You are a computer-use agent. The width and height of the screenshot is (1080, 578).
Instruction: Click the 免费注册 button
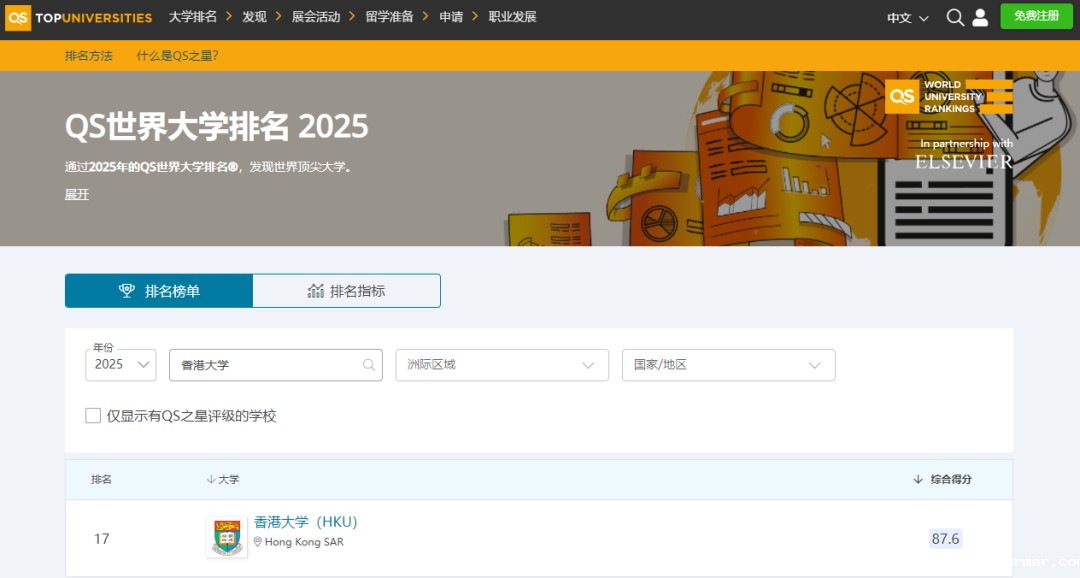(1036, 17)
